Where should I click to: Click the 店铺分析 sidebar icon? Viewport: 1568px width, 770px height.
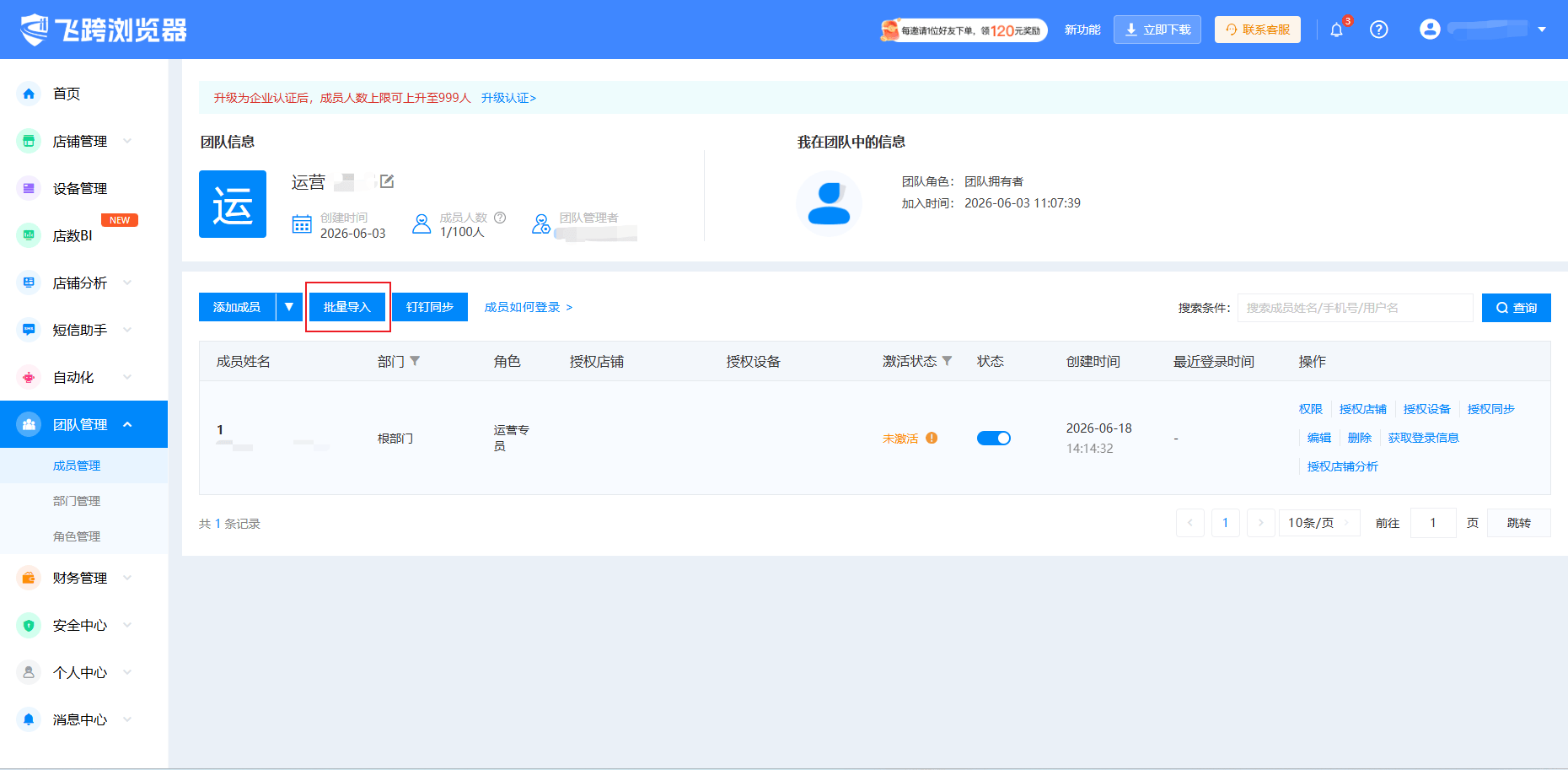29,283
